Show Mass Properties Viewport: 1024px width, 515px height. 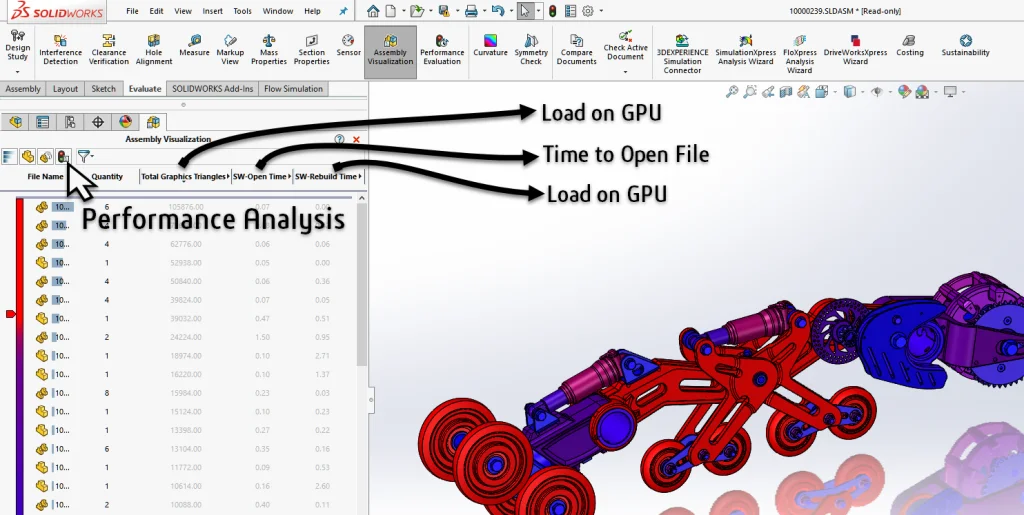269,50
